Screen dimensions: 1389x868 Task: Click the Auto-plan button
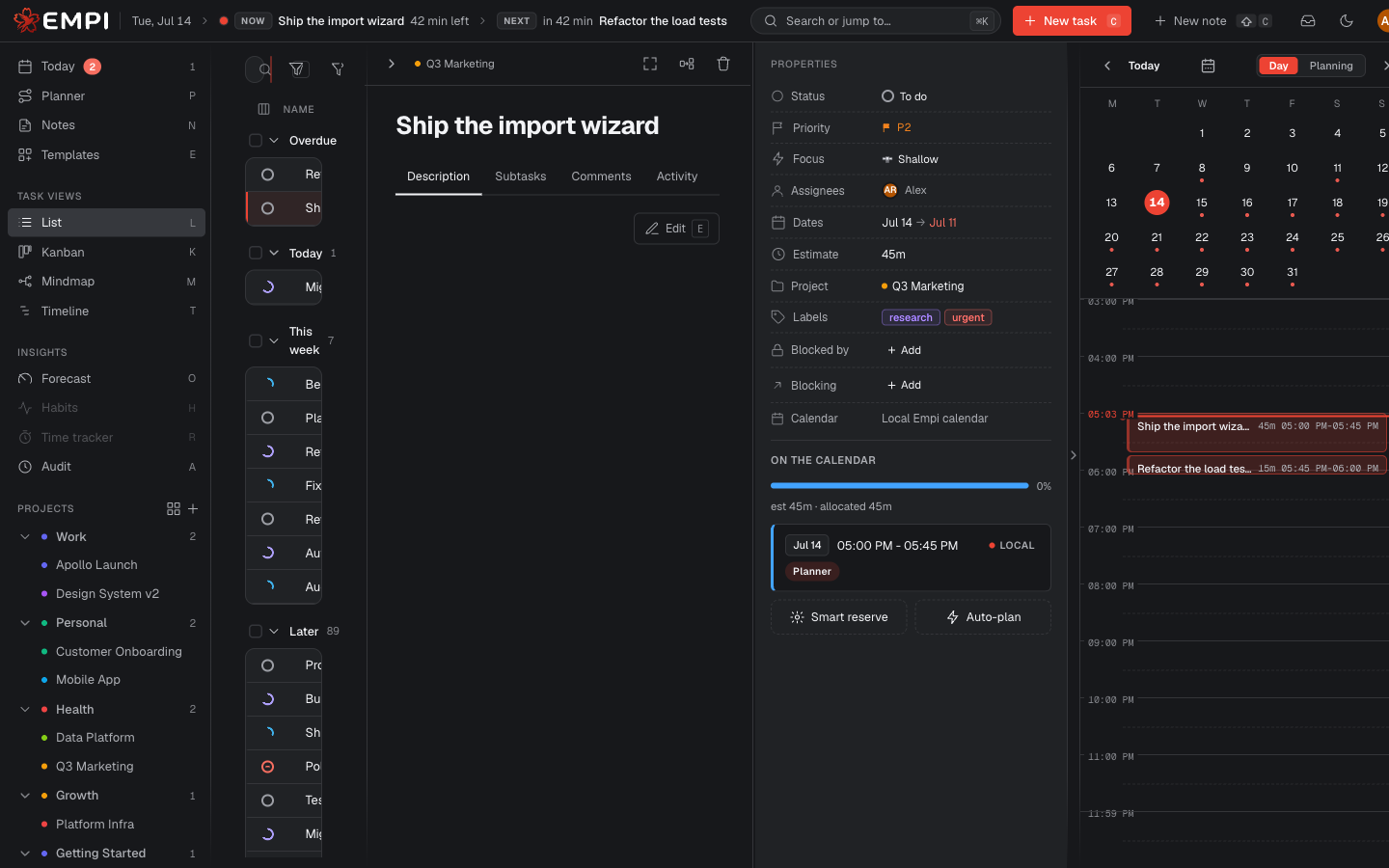983,617
